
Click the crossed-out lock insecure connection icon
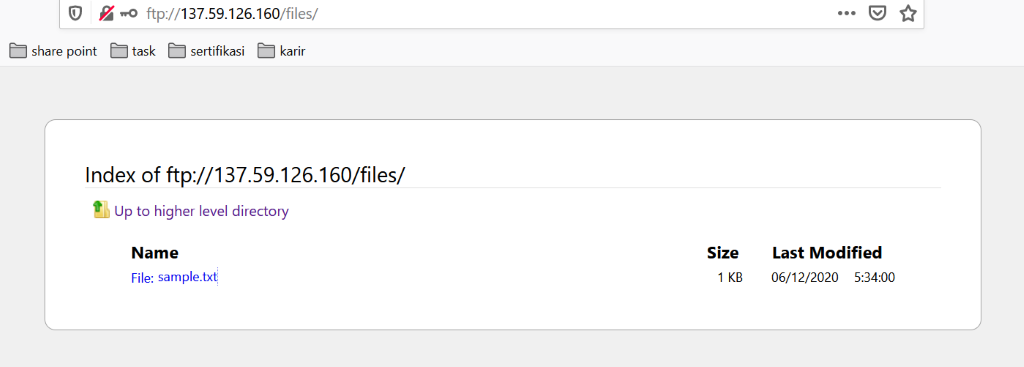[106, 13]
